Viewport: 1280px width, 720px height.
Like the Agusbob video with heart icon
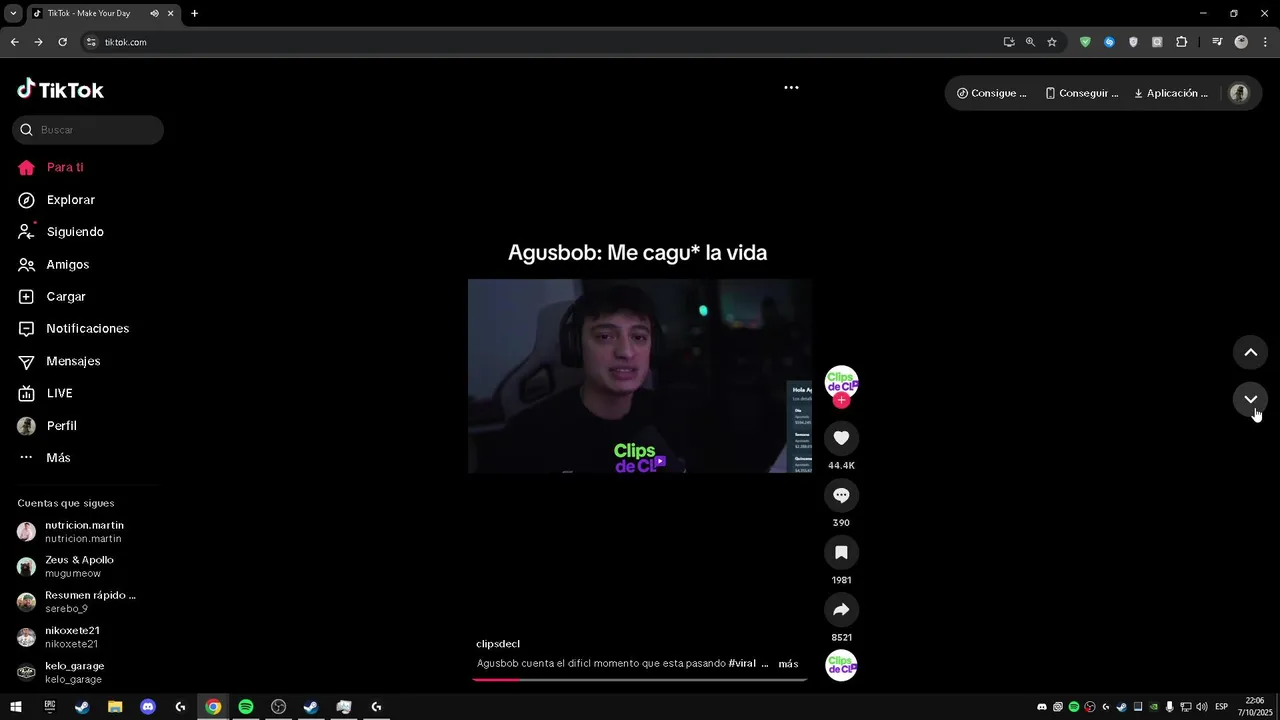(841, 438)
